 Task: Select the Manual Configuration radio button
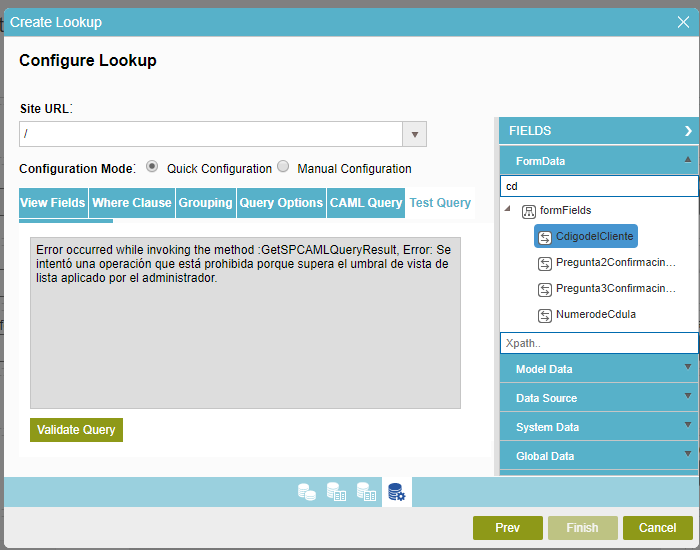point(283,167)
